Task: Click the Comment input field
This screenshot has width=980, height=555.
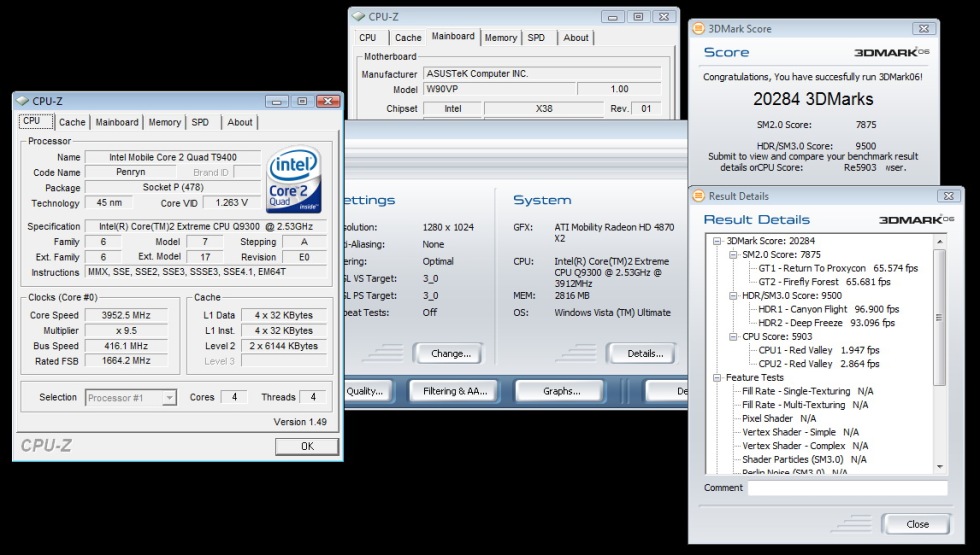Action: pyautogui.click(x=848, y=488)
